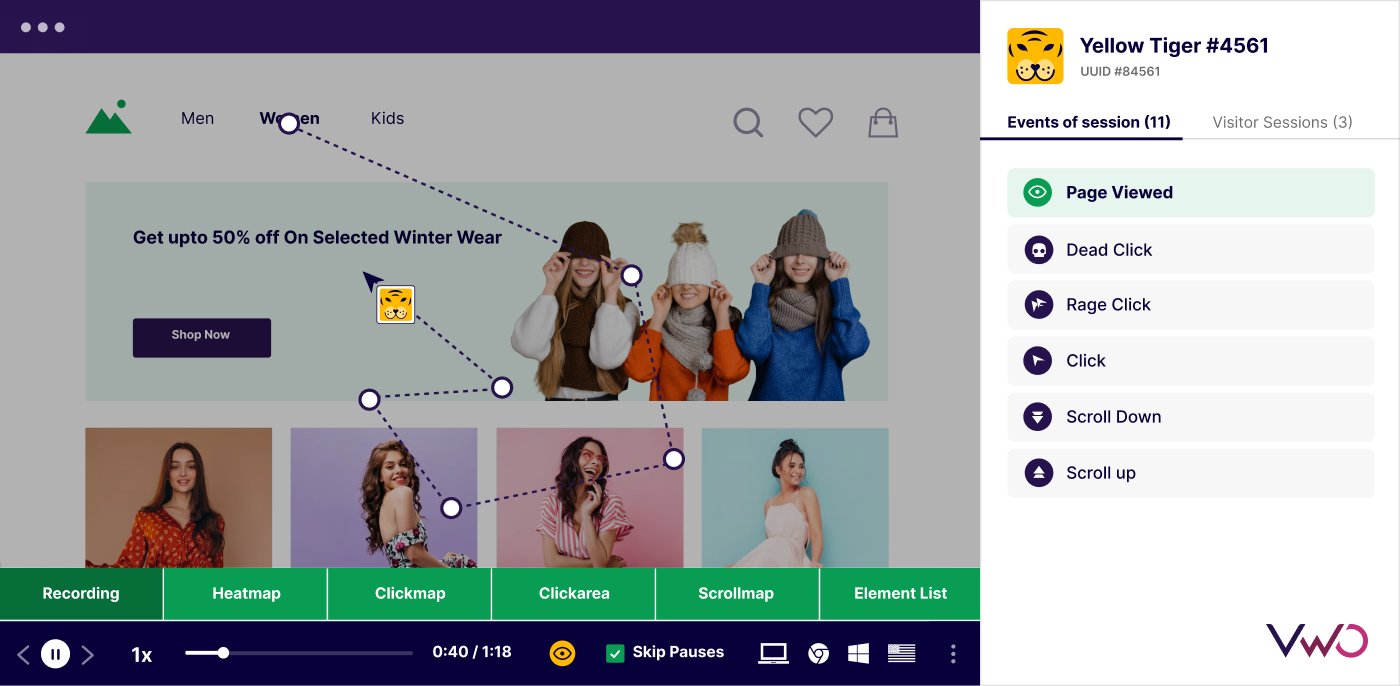Switch to the Visitor Sessions (3) tab
The image size is (1400, 686).
(1282, 122)
